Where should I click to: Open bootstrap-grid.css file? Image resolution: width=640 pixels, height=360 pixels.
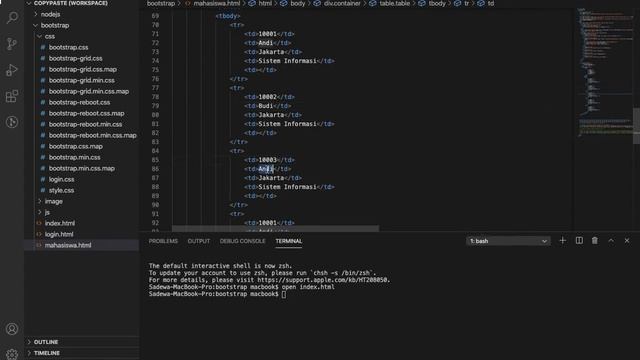tap(76, 58)
